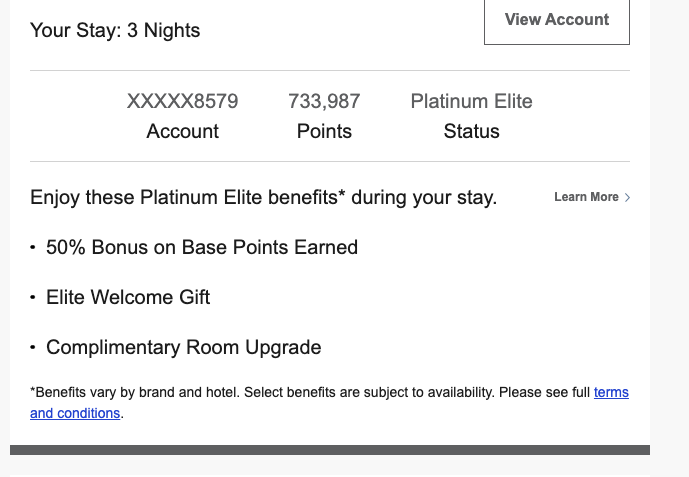Click the bullet before 50% Bonus
Screen dimensions: 689x477
pyautogui.click(x=33, y=247)
